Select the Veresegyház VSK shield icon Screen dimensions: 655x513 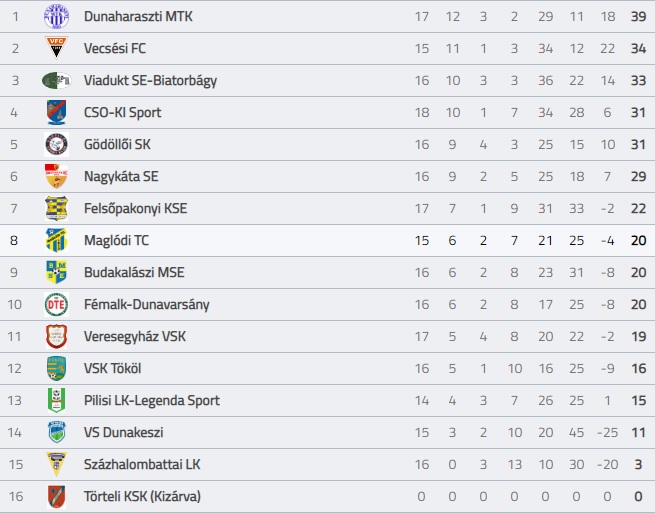point(56,336)
